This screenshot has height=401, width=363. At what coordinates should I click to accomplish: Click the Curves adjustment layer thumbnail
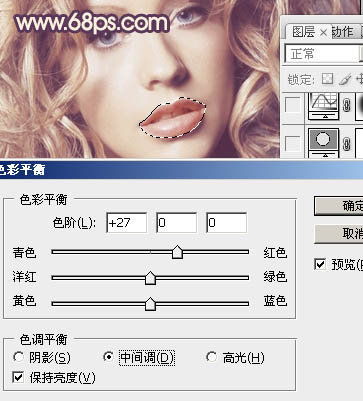[x=324, y=106]
